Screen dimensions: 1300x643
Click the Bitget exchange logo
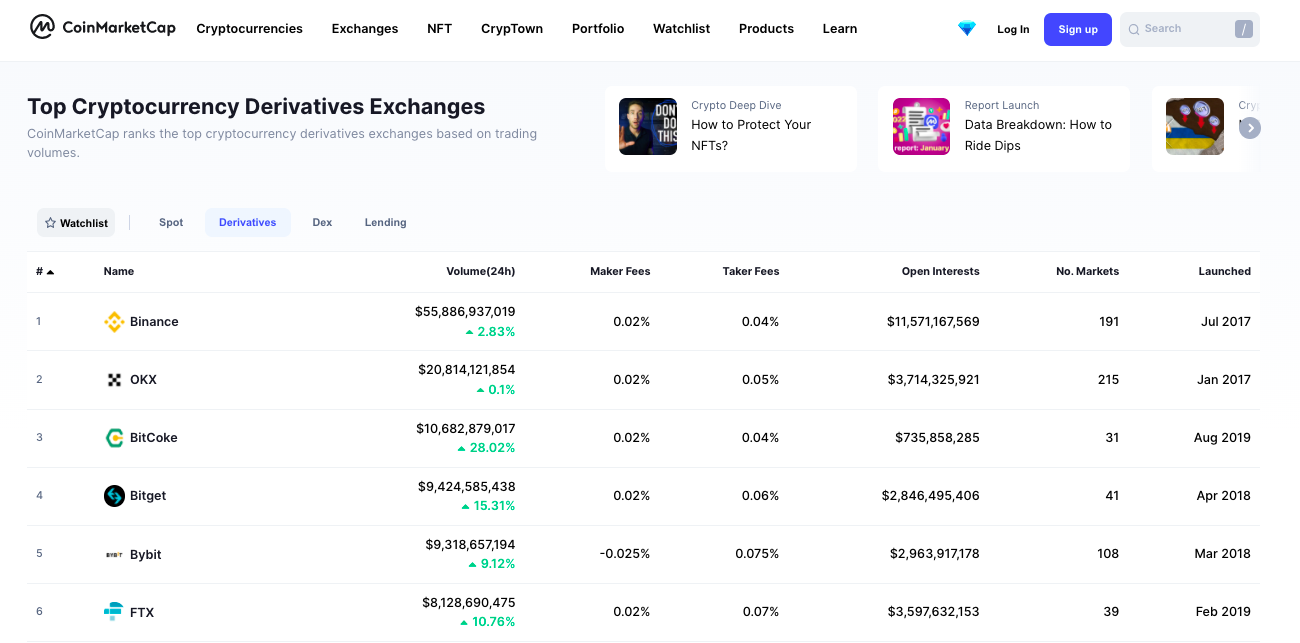(114, 496)
